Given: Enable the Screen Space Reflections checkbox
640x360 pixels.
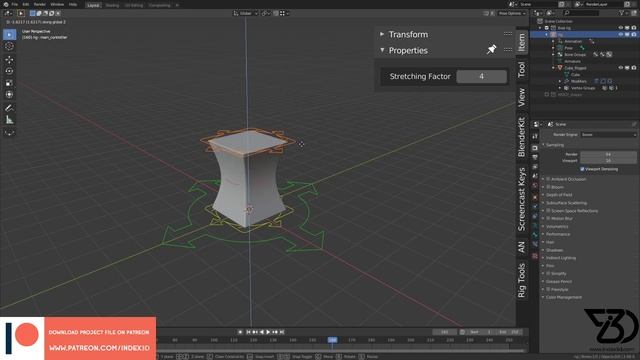Looking at the screenshot, I should (x=548, y=211).
